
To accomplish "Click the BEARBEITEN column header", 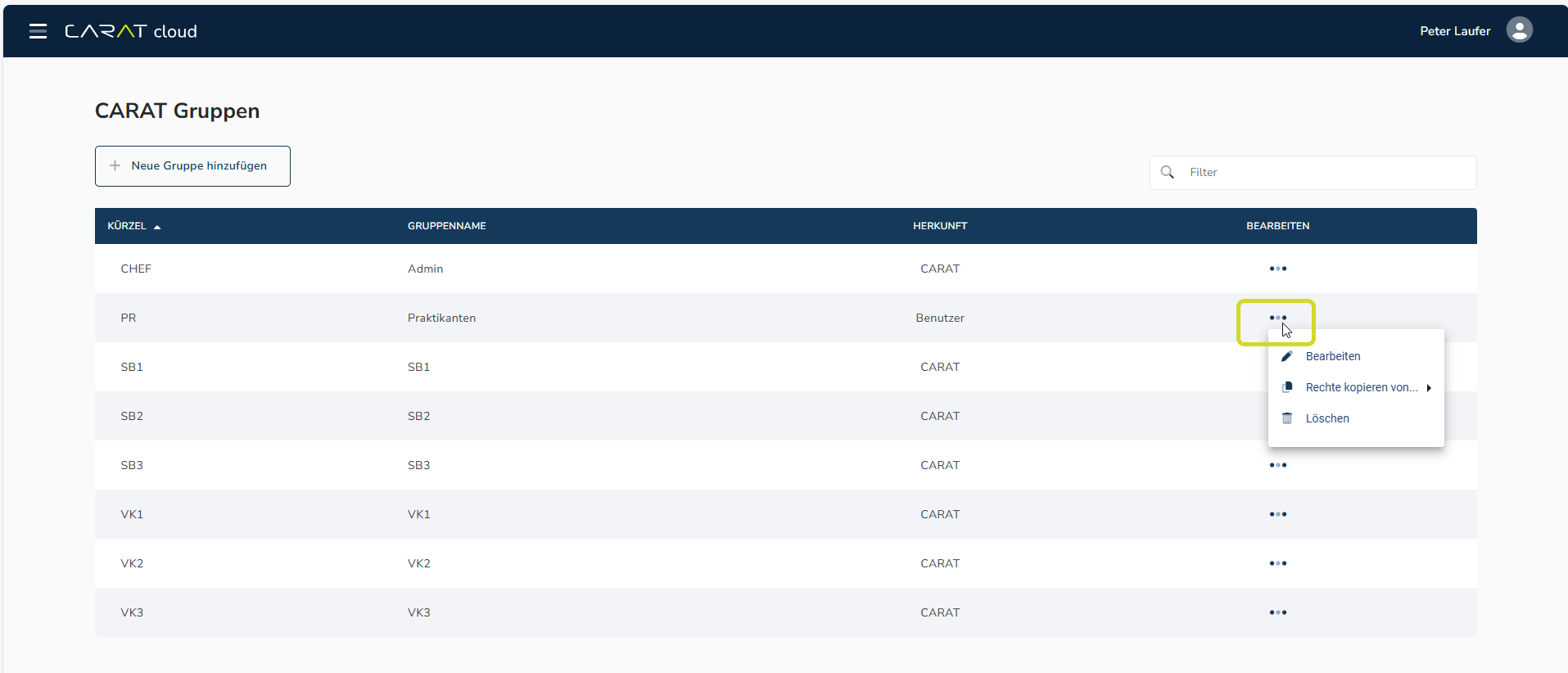I will (1277, 226).
